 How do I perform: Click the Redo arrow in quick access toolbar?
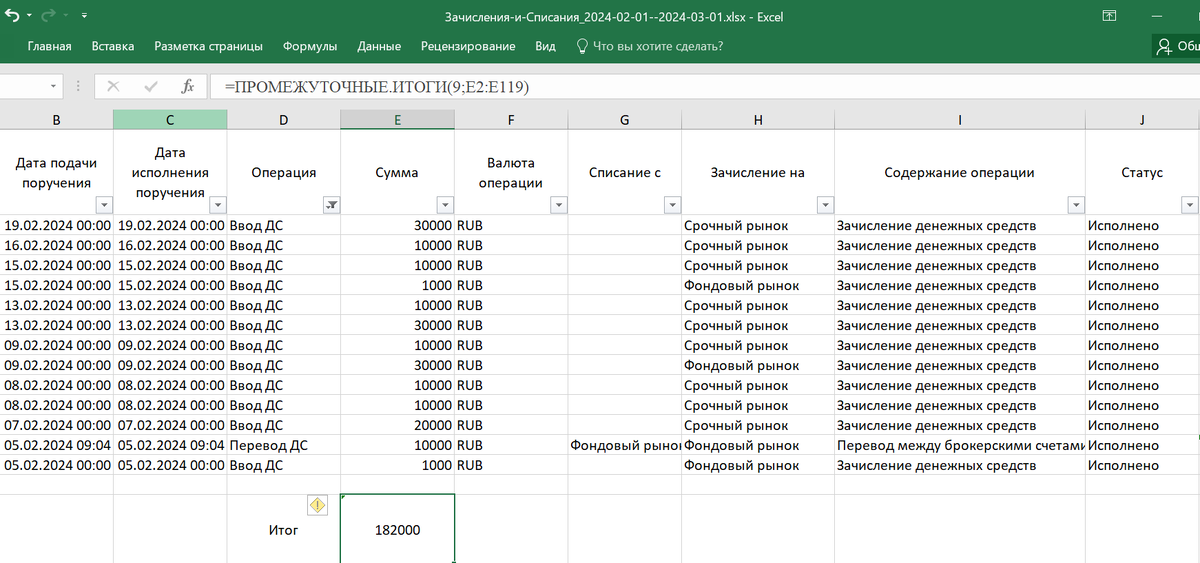[49, 17]
